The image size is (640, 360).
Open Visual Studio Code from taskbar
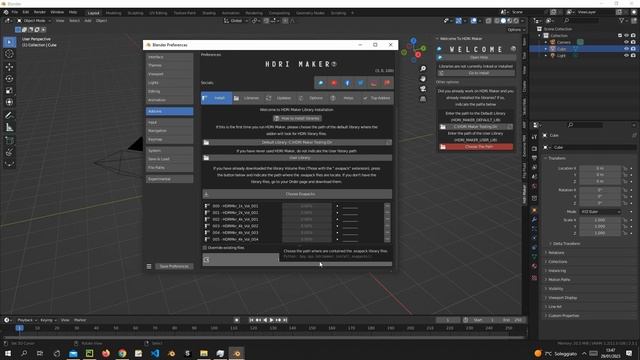(155, 353)
